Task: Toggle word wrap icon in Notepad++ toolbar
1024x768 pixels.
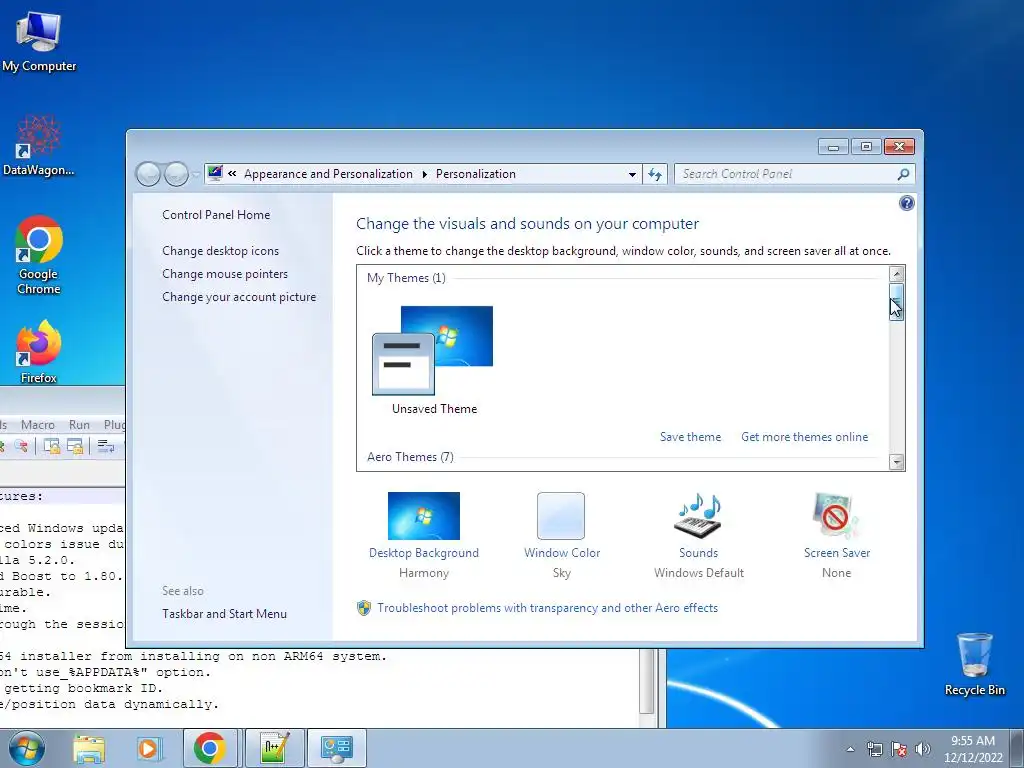Action: click(106, 446)
